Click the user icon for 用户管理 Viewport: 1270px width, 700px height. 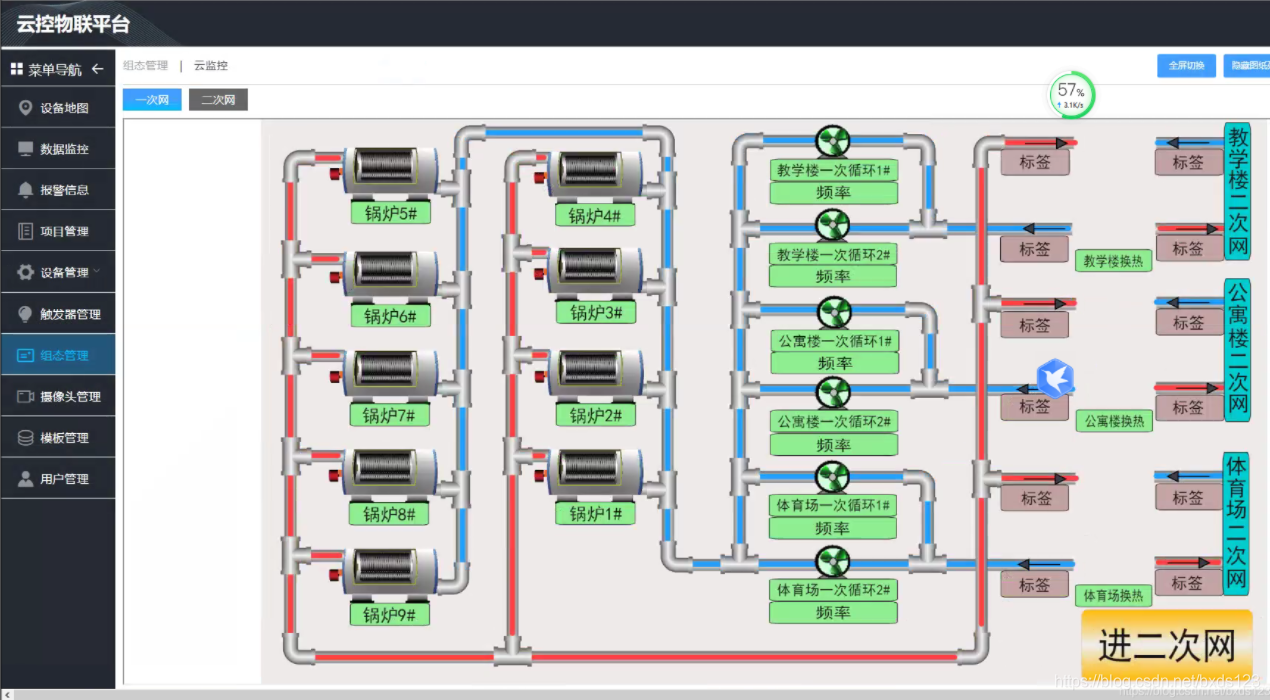tap(26, 479)
